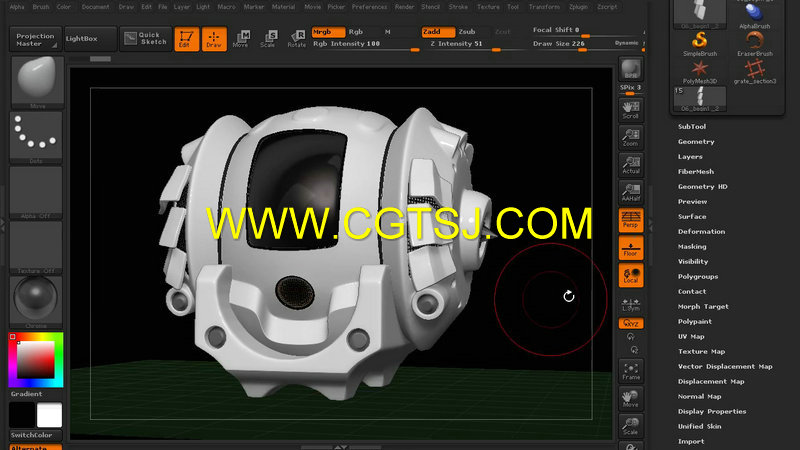Choose the PolyMesh3D star tool
Viewport: 800px width, 450px height.
[x=699, y=71]
